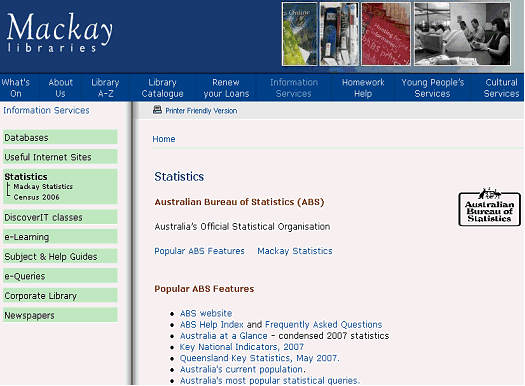Open the About Us menu item
525x386 pixels.
pos(60,88)
